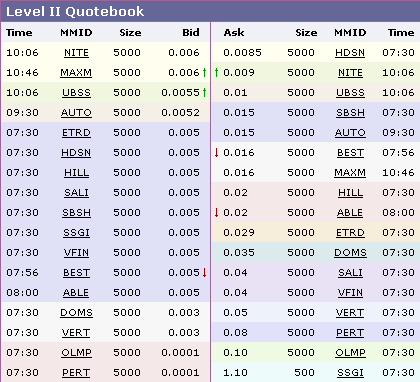Open PERT link at ask 0.08
The width and height of the screenshot is (420, 382).
coord(350,333)
